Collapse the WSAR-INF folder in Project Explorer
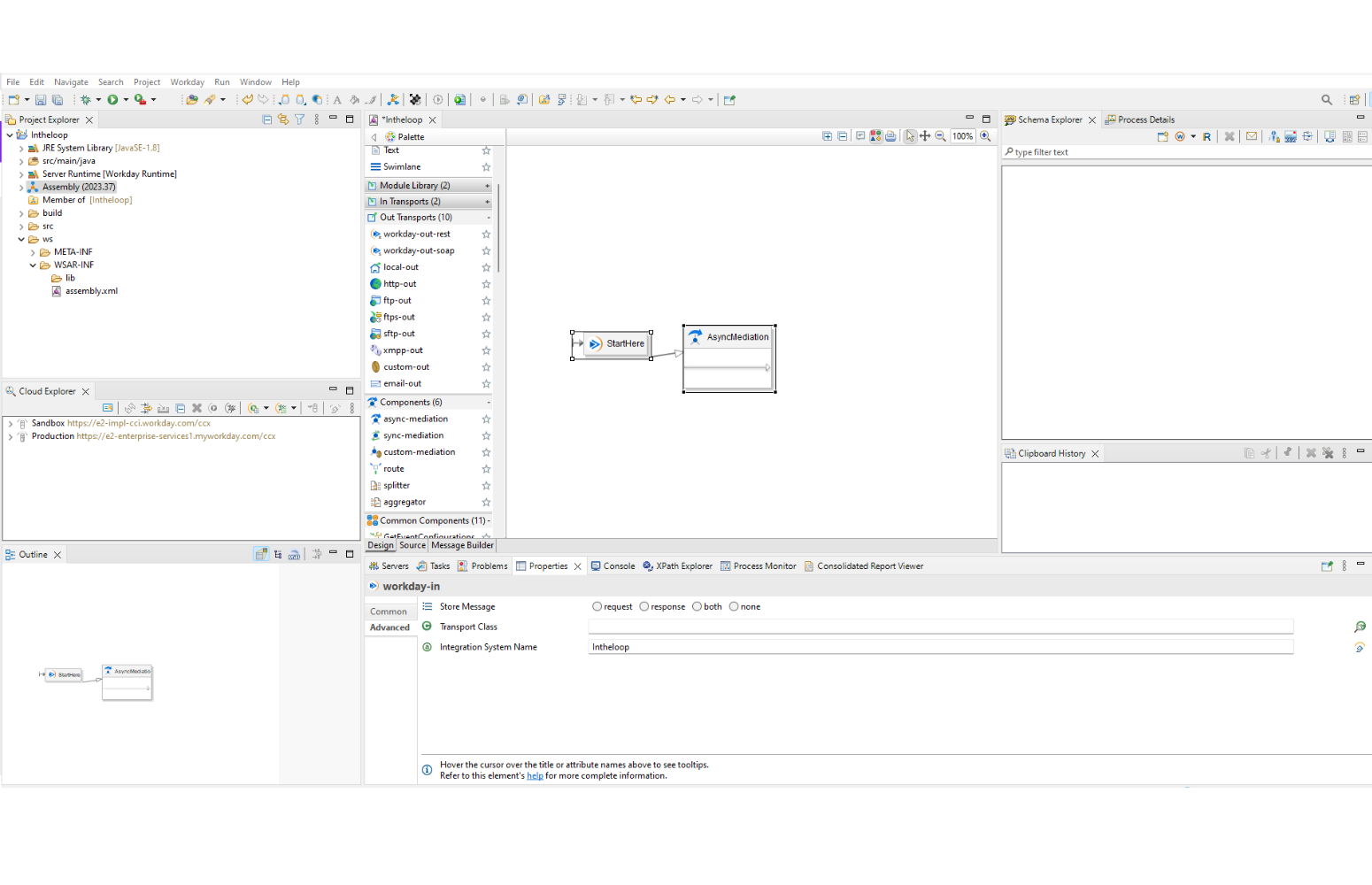 [x=33, y=264]
